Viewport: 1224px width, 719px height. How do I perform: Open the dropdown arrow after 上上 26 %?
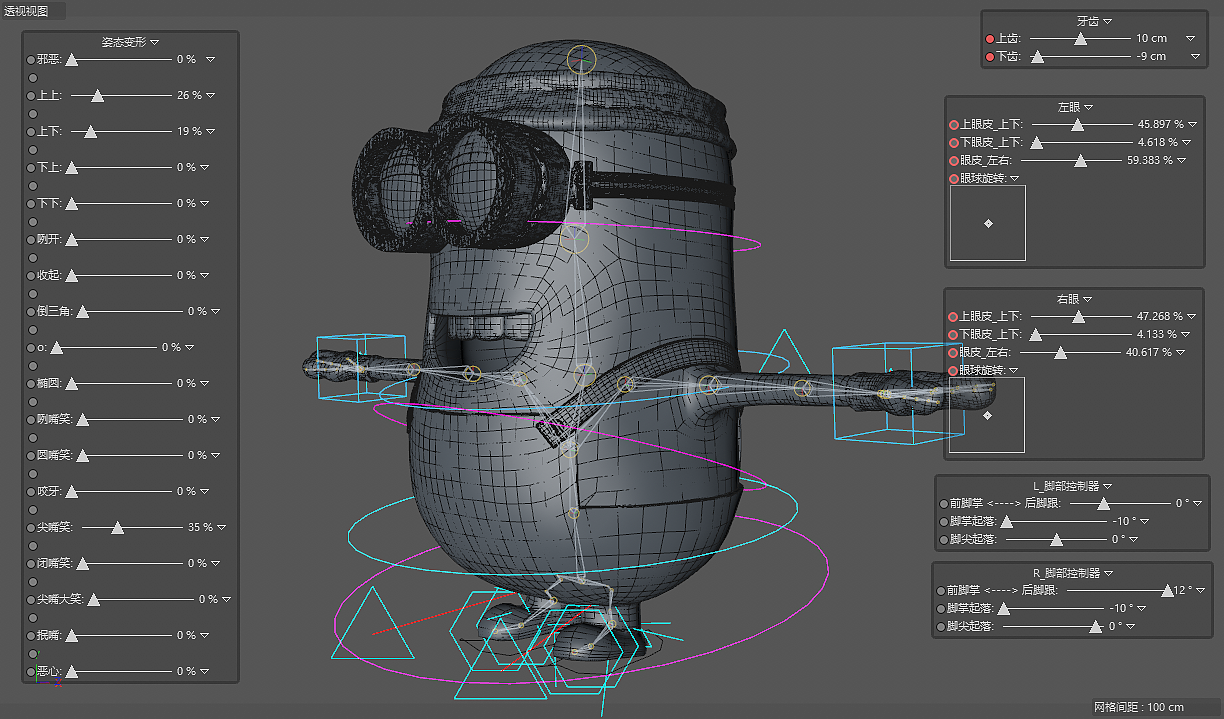pyautogui.click(x=211, y=95)
